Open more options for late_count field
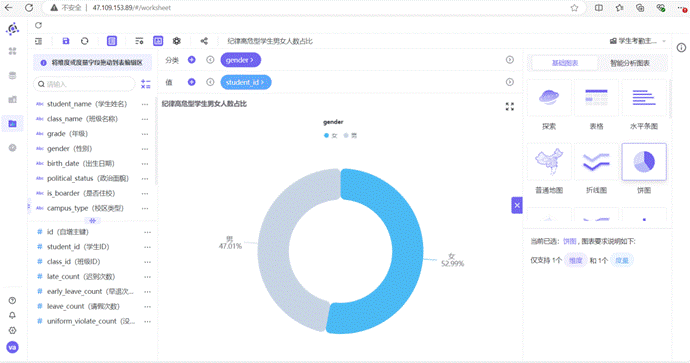 tap(147, 277)
